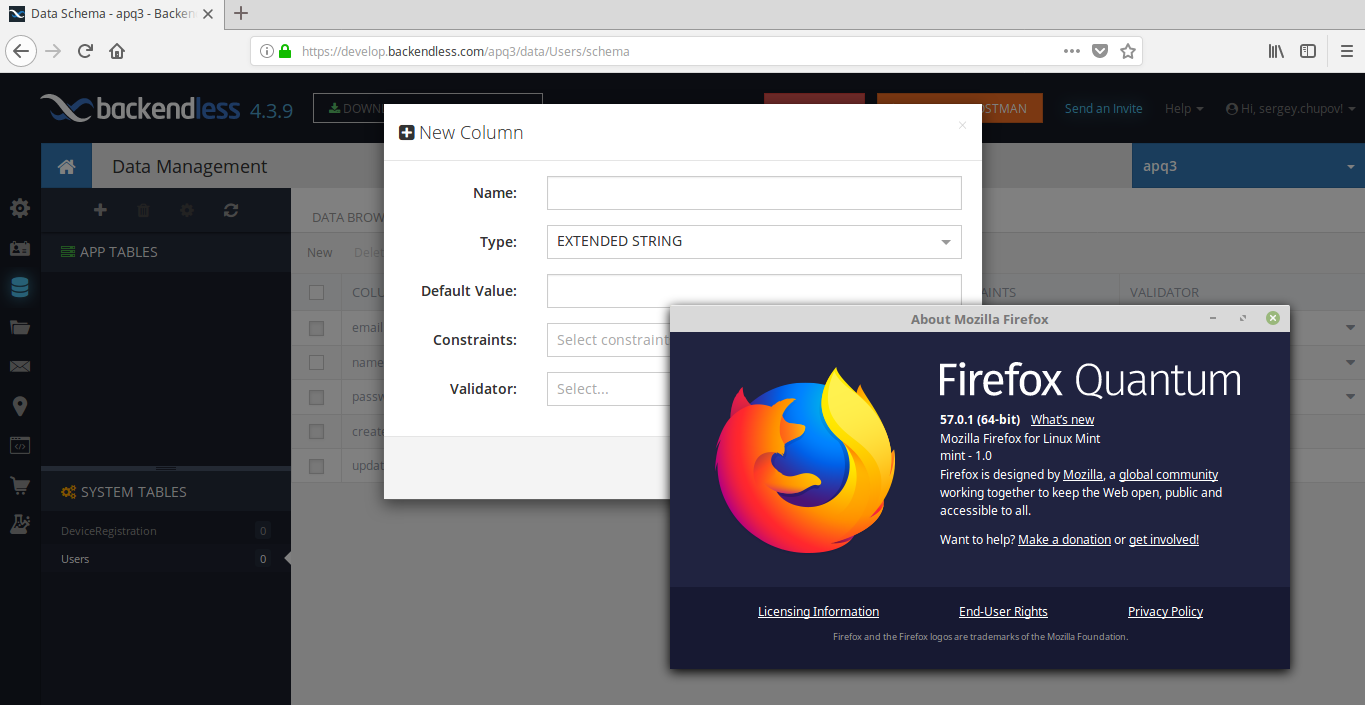
Task: Follow the Mozilla link in About Firefox
Action: point(1083,475)
